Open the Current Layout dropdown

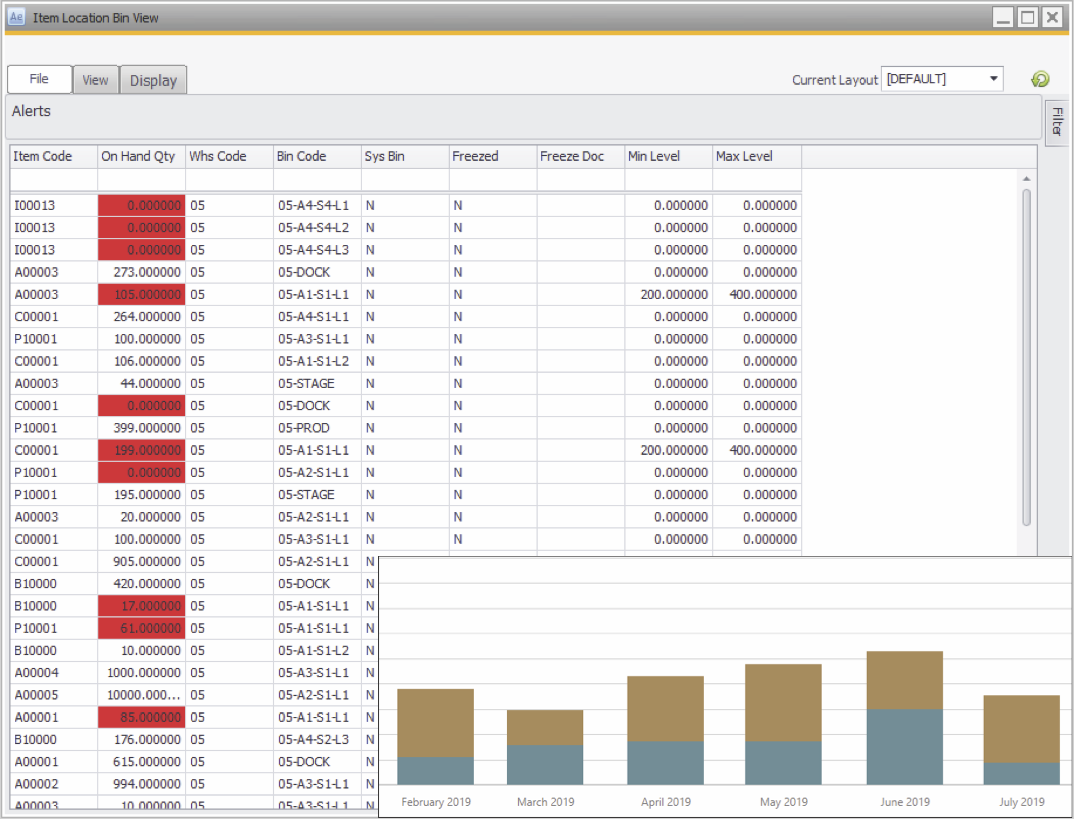(993, 79)
